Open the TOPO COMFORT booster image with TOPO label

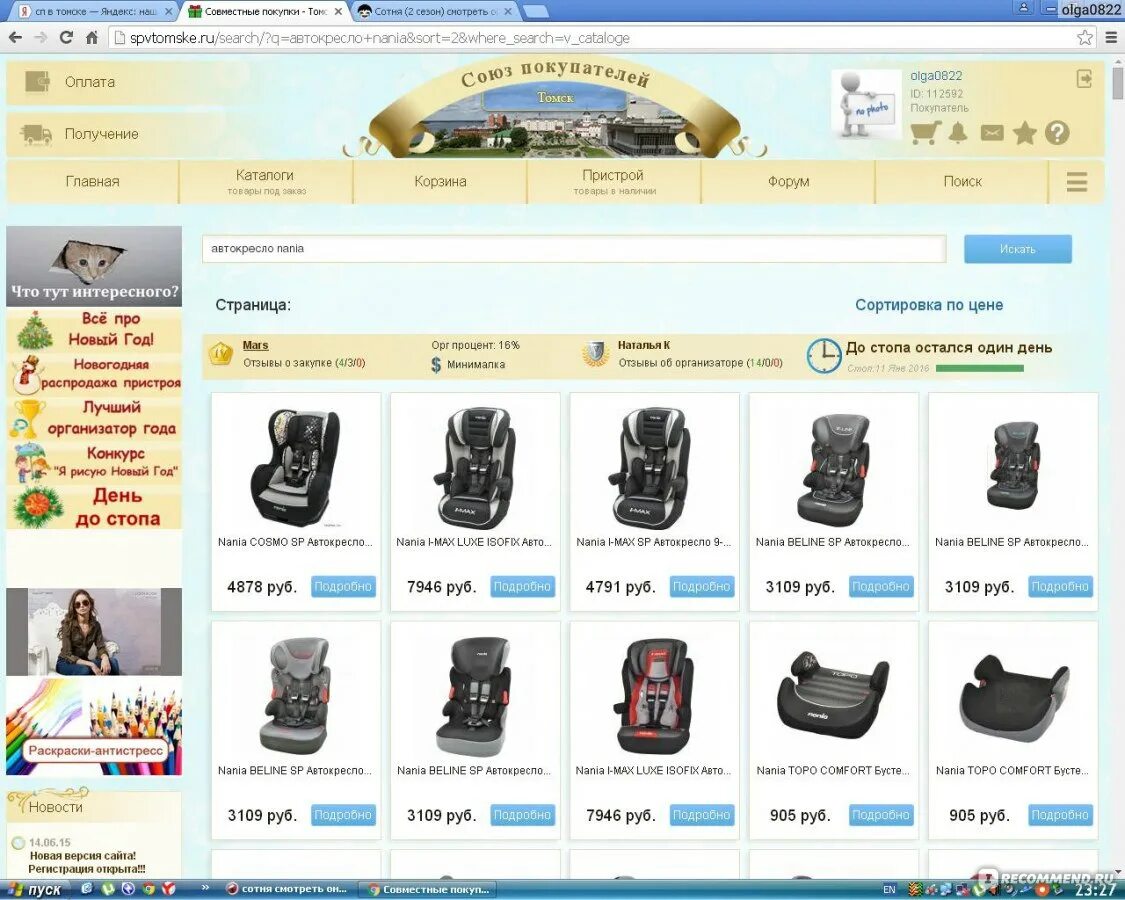[x=832, y=694]
